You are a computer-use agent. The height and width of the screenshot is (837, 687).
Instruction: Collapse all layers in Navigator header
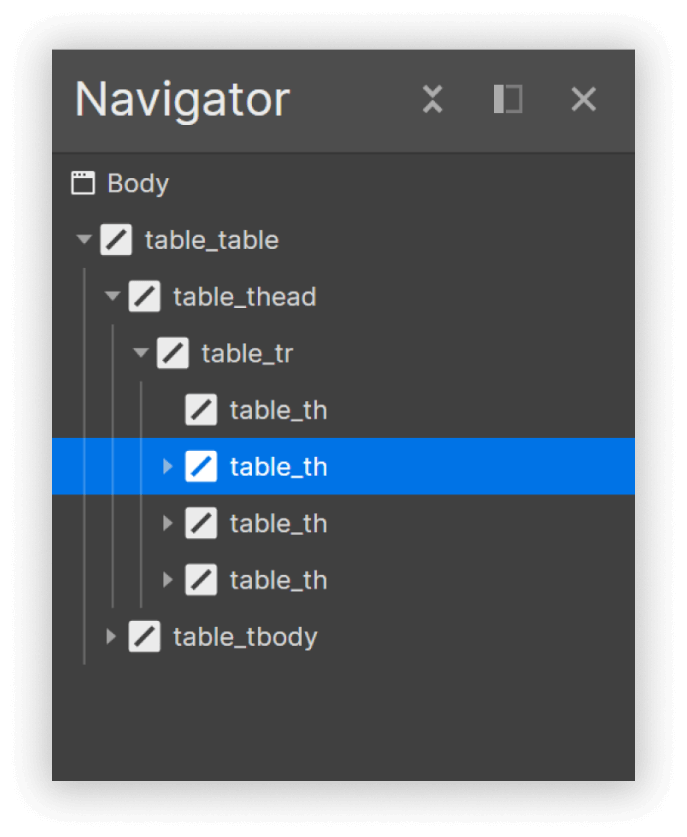(432, 99)
